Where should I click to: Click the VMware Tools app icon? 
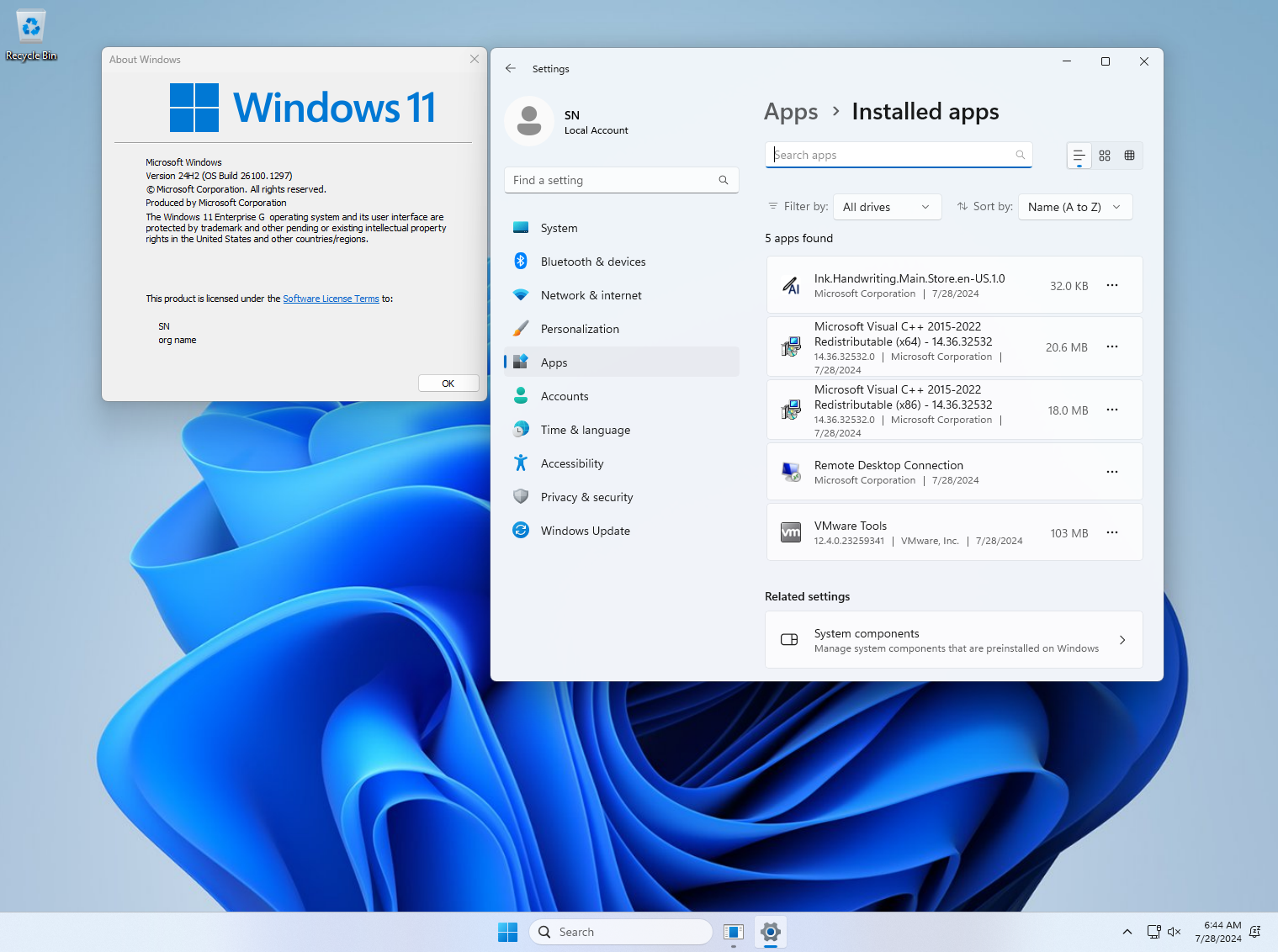pos(791,532)
